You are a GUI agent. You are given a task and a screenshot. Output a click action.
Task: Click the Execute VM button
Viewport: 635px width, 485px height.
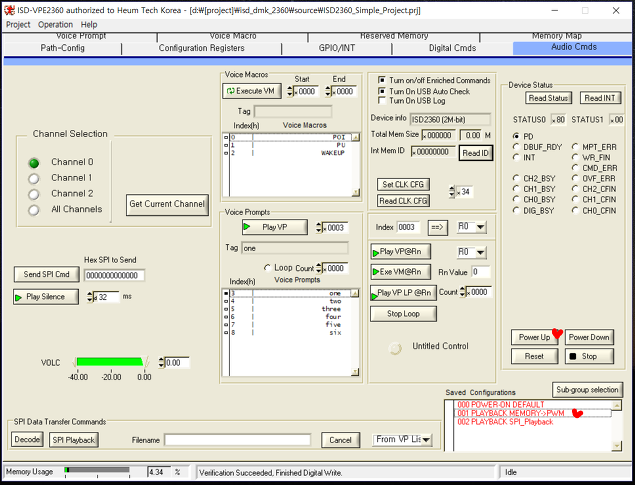(x=251, y=91)
